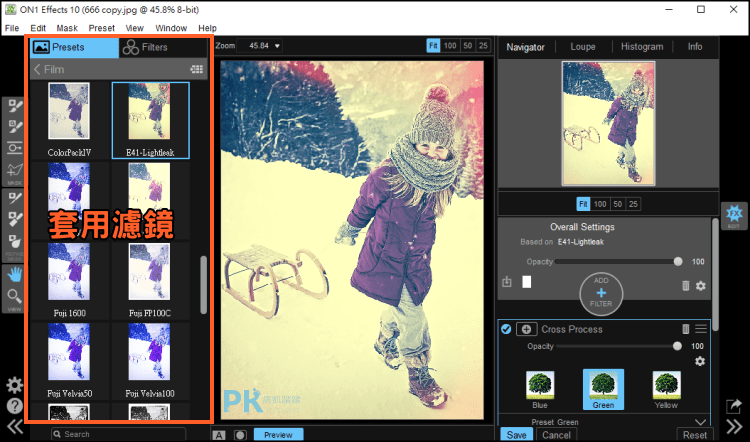This screenshot has height=442, width=750.
Task: Open Overall Settings gear options
Action: (701, 286)
